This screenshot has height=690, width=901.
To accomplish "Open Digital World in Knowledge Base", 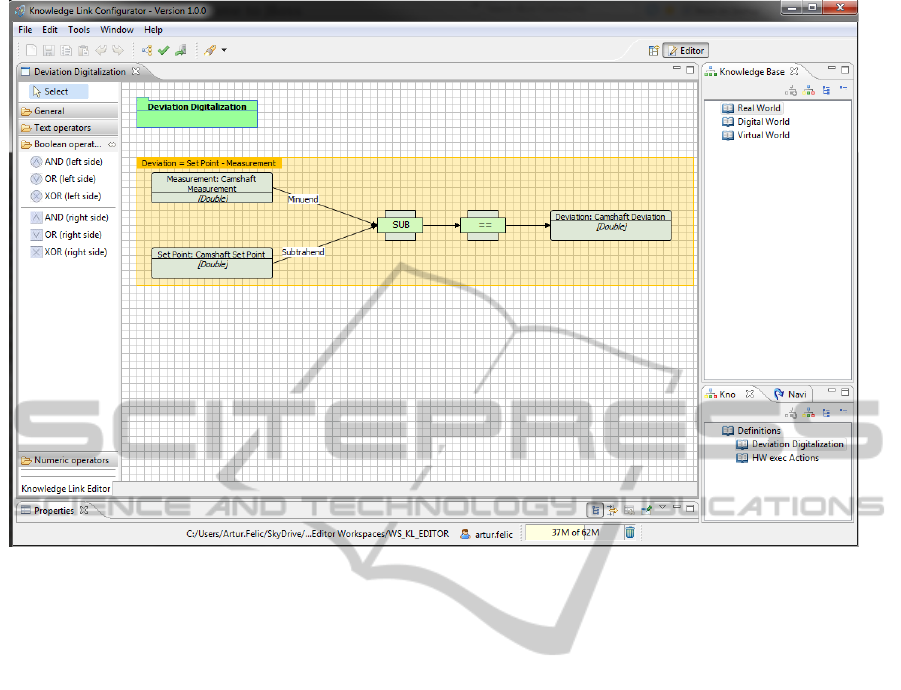I will pos(763,122).
